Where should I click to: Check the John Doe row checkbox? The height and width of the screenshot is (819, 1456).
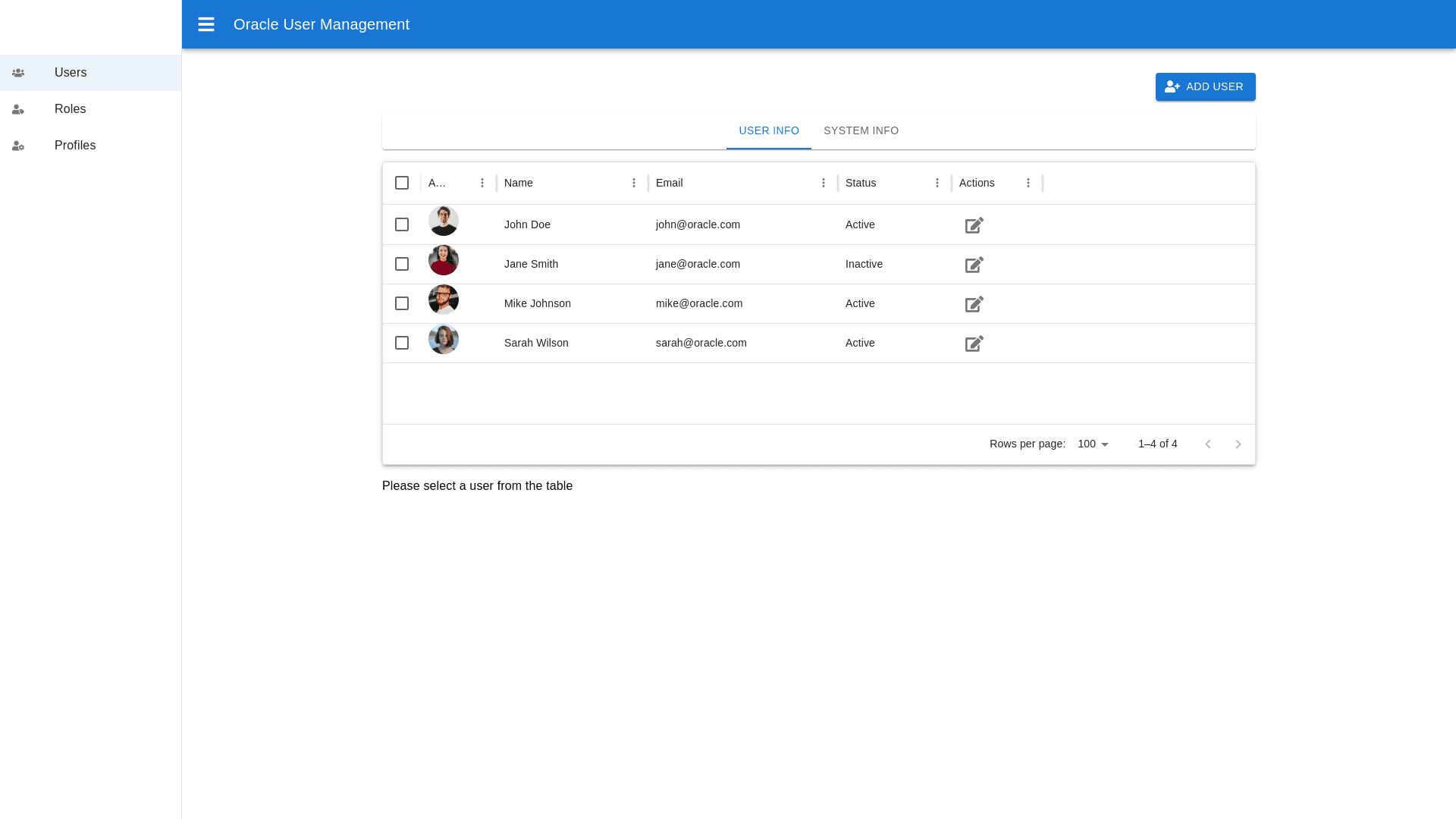pos(402,224)
